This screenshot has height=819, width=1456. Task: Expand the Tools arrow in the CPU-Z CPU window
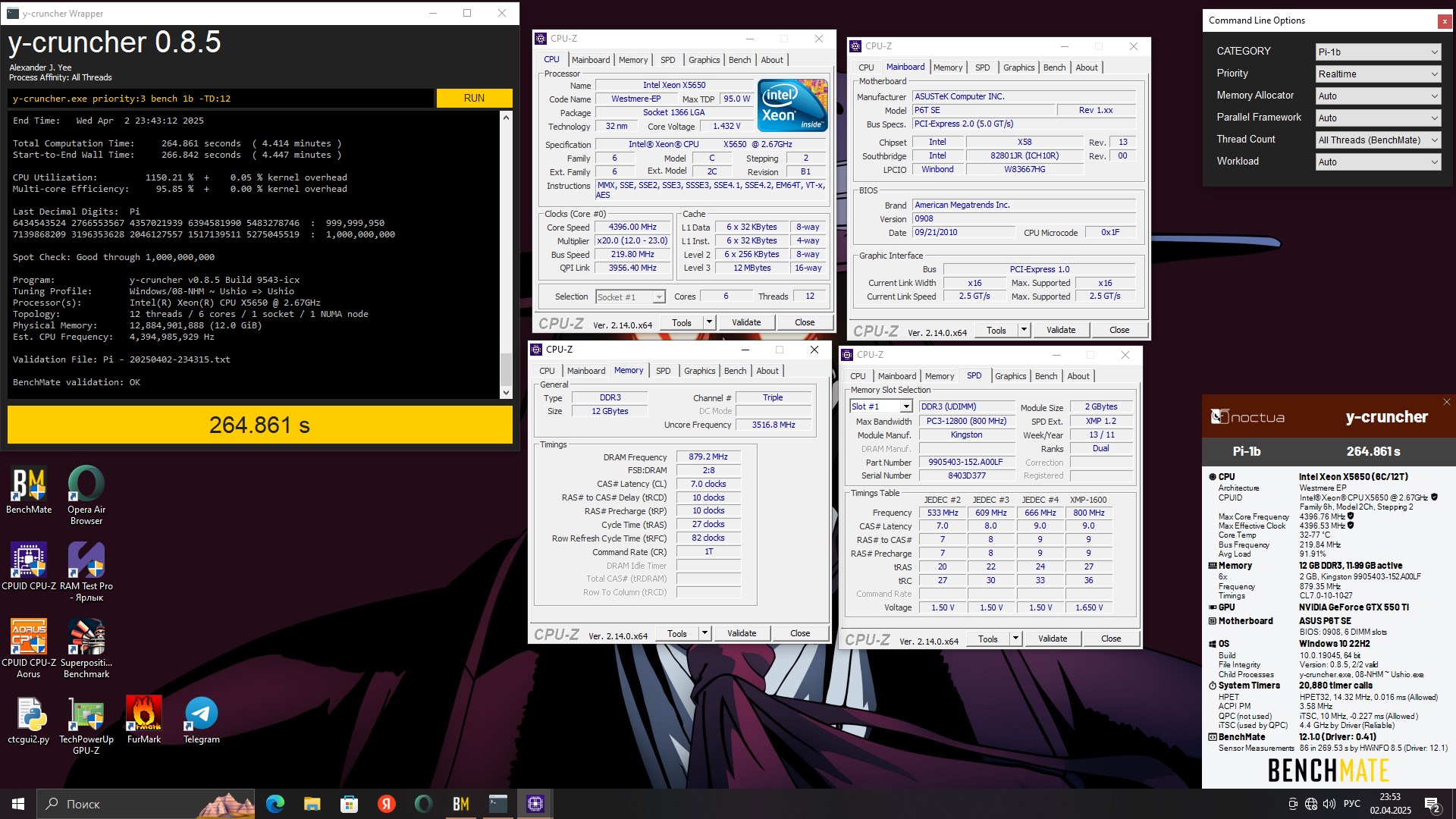709,322
